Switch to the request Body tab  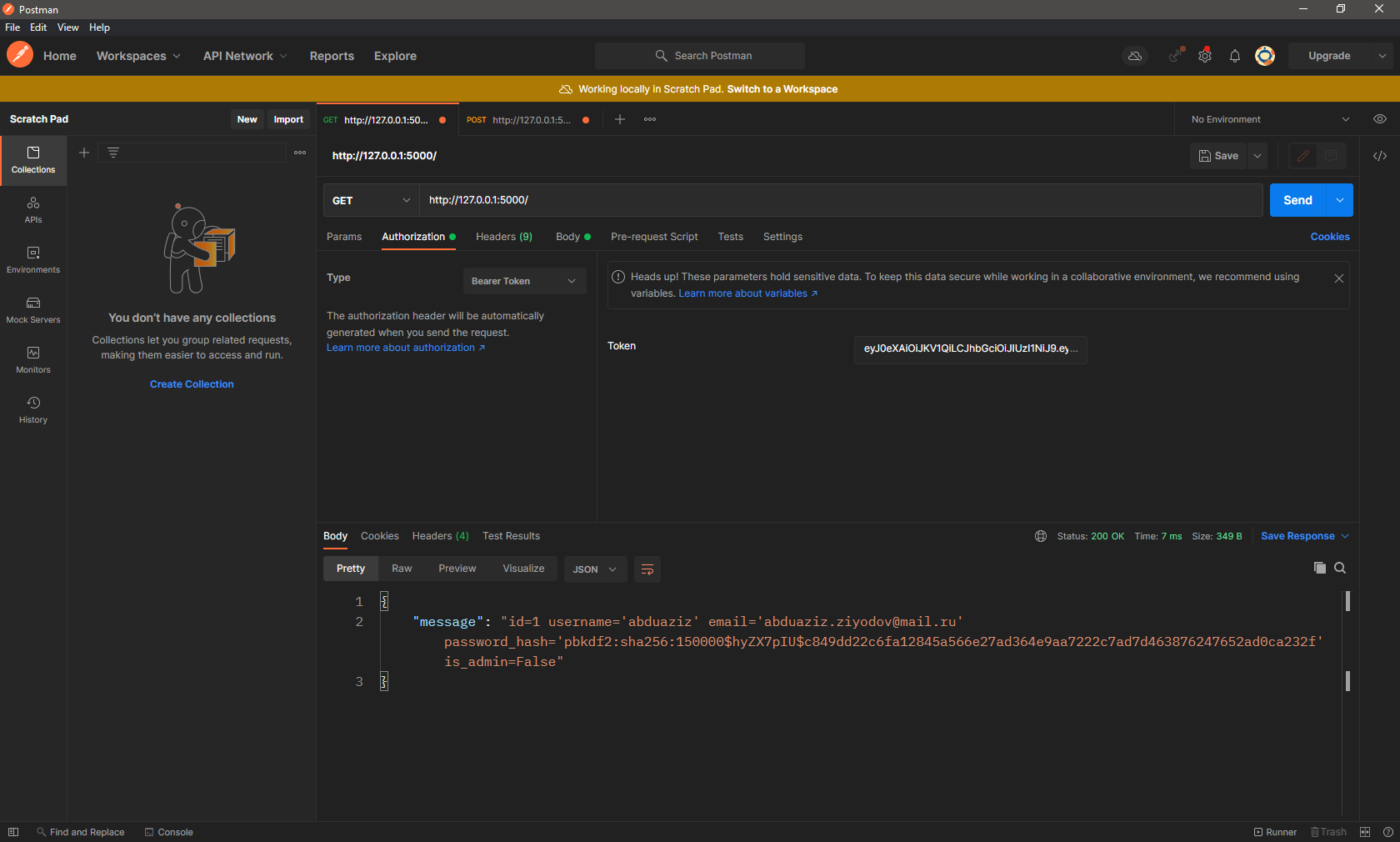[x=572, y=237]
